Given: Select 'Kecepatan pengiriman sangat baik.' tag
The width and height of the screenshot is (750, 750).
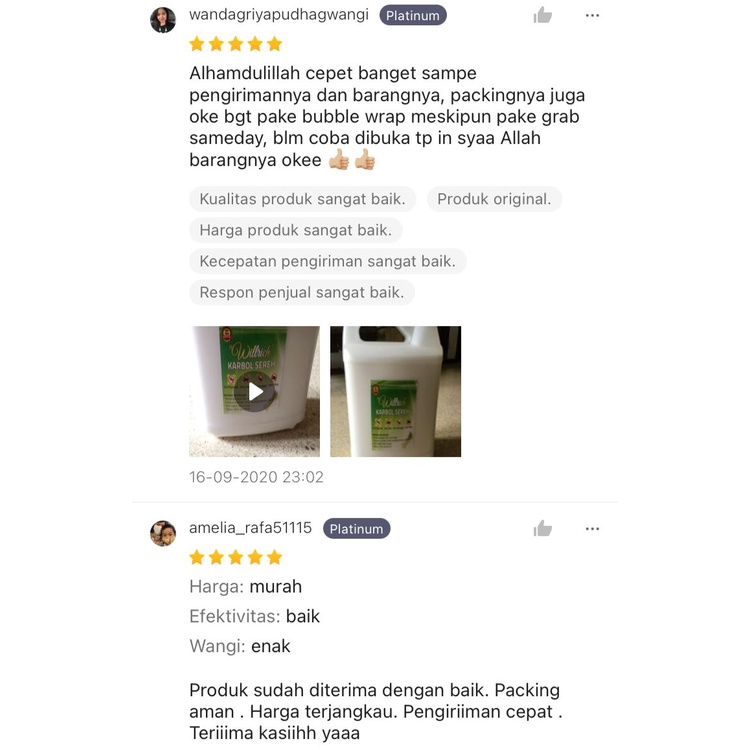Looking at the screenshot, I should (x=328, y=261).
